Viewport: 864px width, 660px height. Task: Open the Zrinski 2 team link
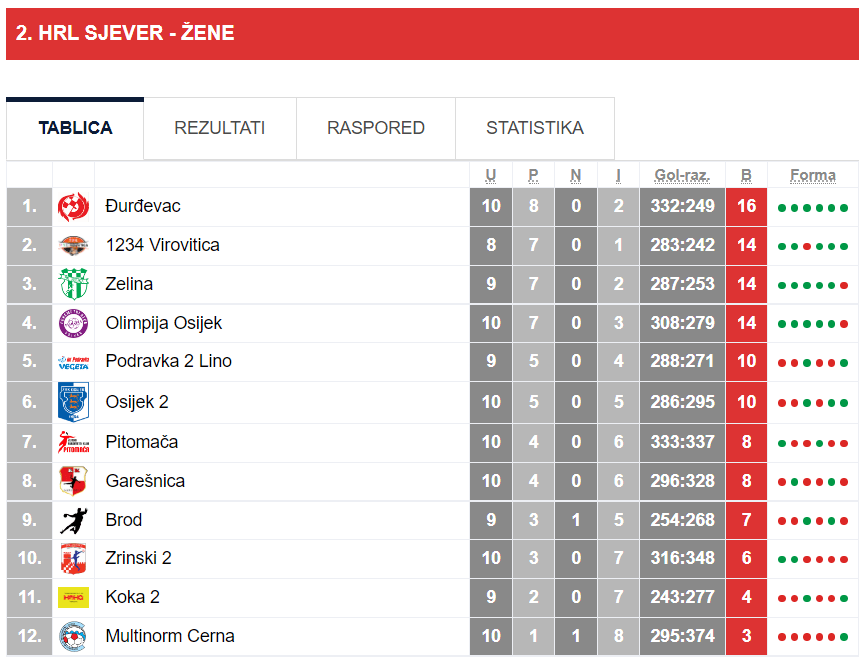pyautogui.click(x=138, y=558)
